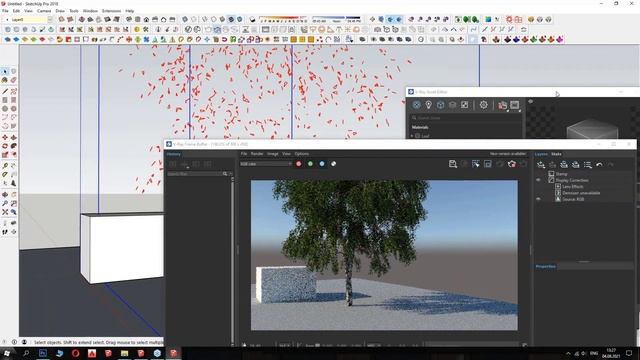The height and width of the screenshot is (360, 640).
Task: Select the Stamp layer row
Action: (562, 174)
